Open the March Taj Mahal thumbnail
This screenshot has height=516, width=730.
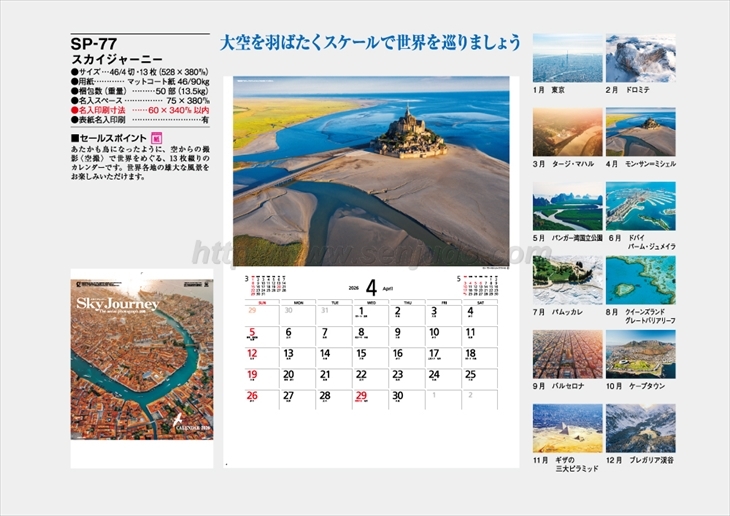pyautogui.click(x=567, y=132)
